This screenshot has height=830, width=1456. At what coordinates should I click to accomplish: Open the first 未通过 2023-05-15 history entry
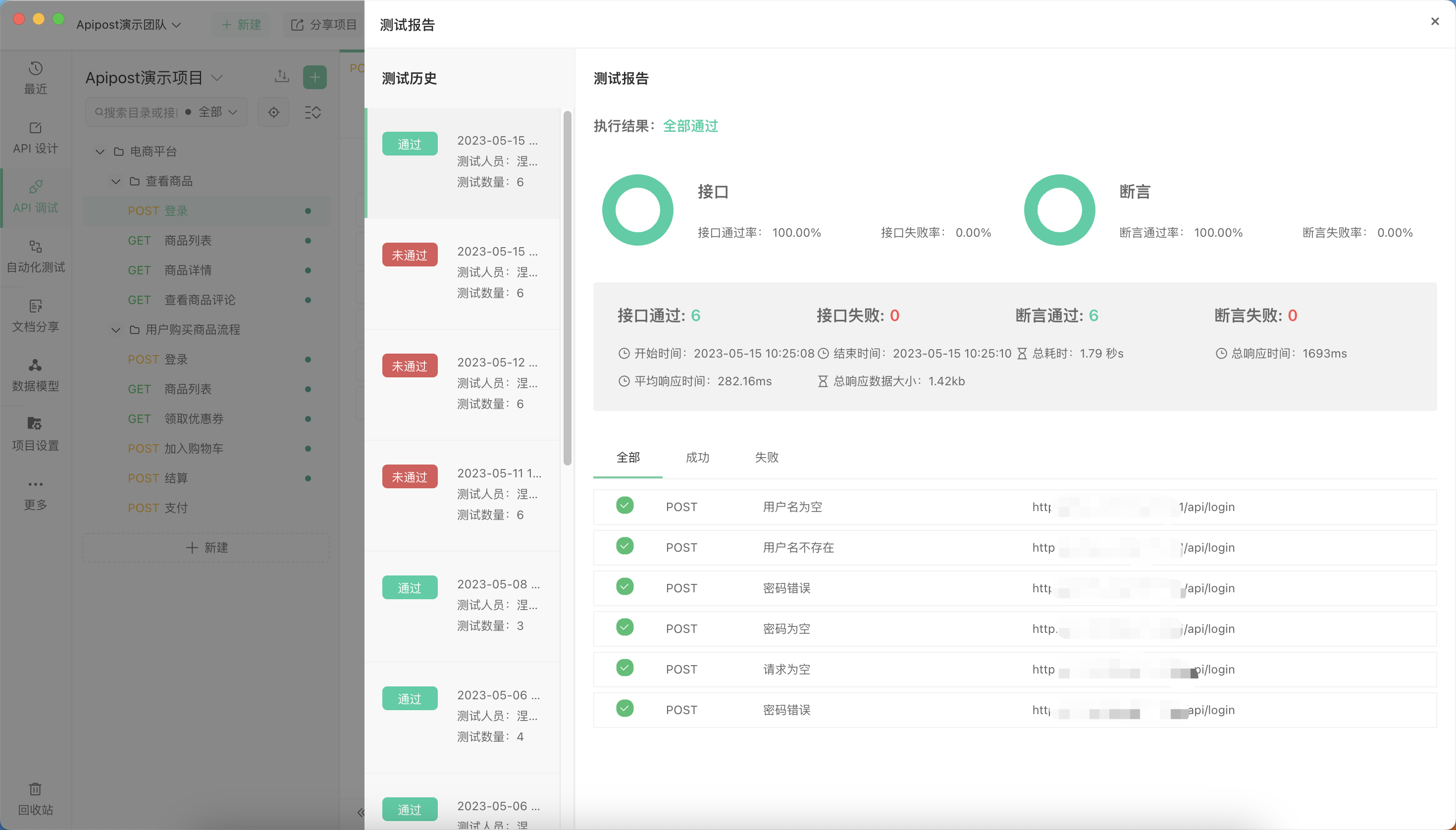[463, 274]
